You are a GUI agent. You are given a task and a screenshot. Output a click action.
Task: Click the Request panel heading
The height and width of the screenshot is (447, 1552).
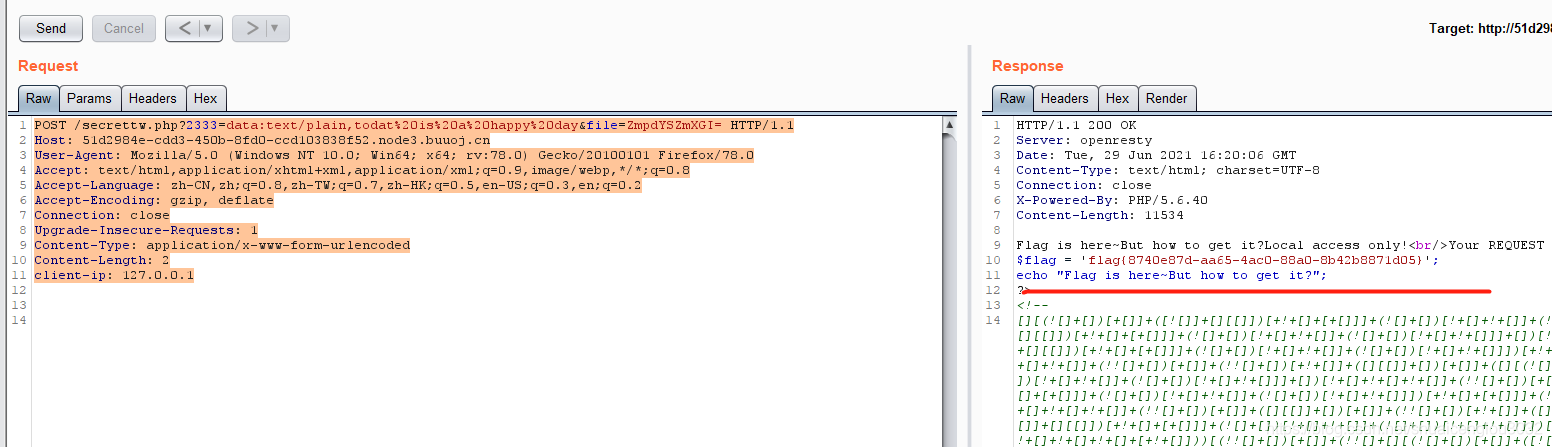click(48, 66)
